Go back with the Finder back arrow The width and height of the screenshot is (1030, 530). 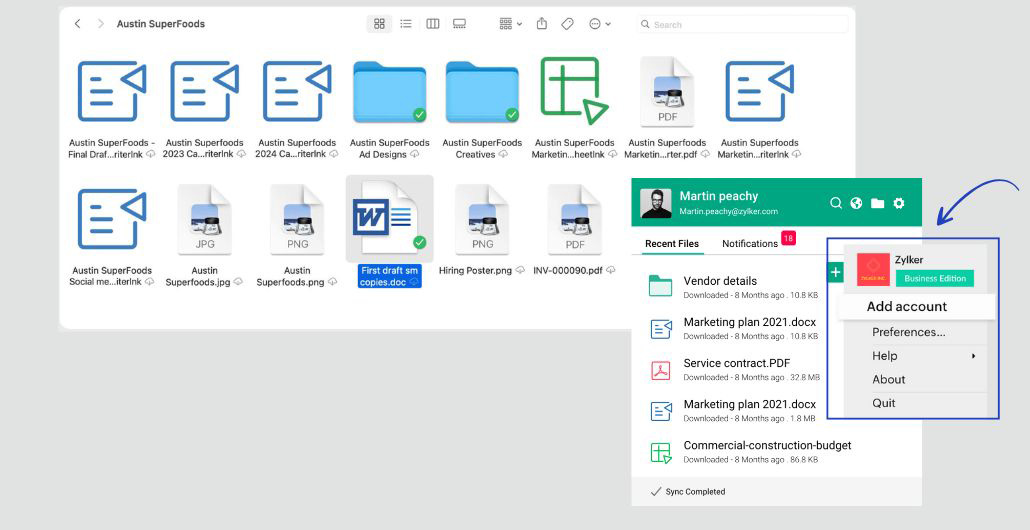pyautogui.click(x=78, y=24)
